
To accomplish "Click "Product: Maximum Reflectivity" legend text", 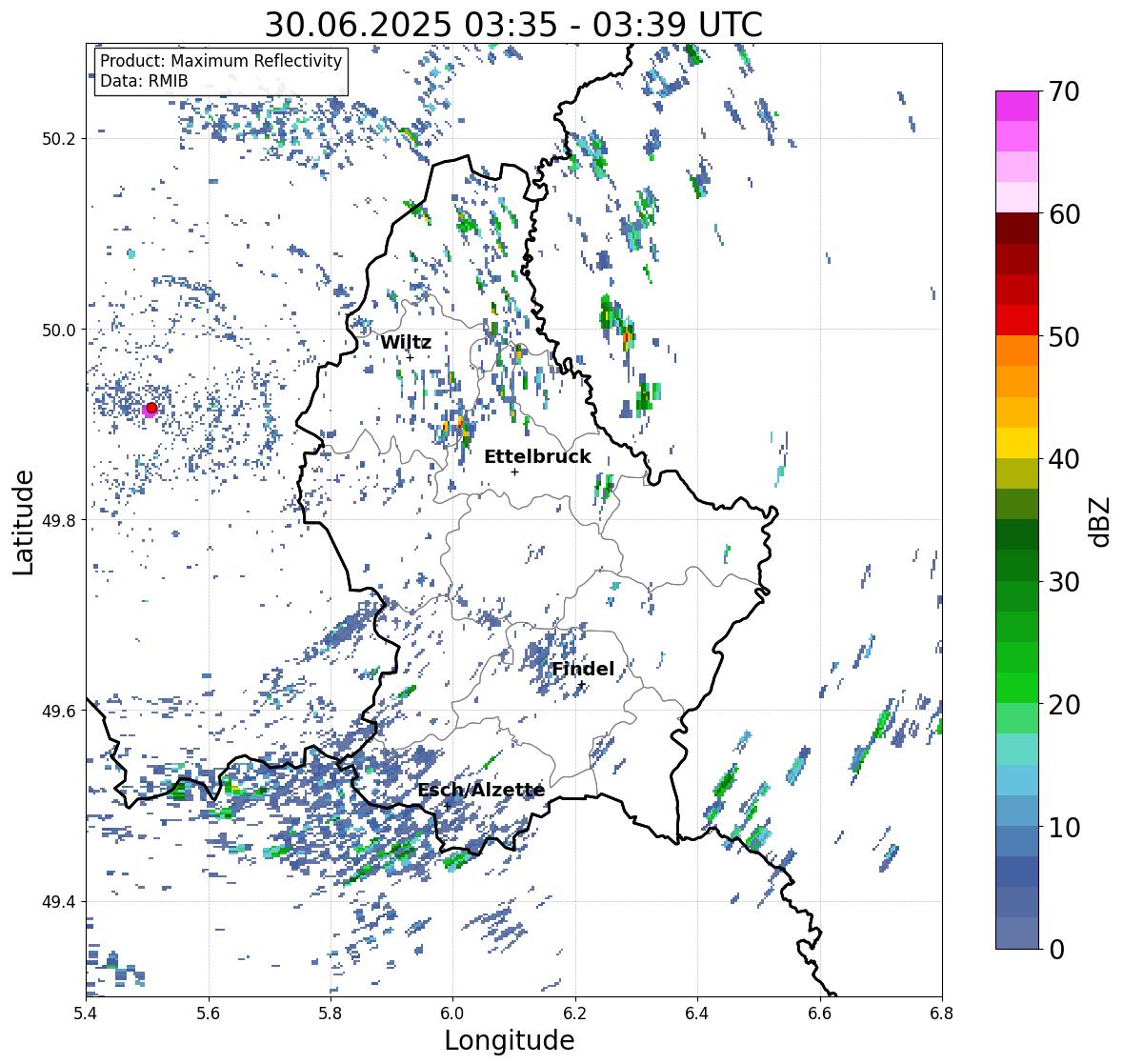I will (x=221, y=61).
